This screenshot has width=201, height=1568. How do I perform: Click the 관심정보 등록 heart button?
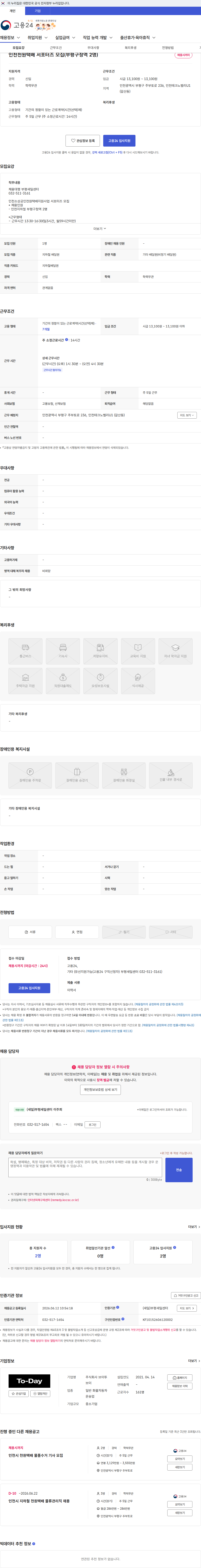pyautogui.click(x=83, y=141)
